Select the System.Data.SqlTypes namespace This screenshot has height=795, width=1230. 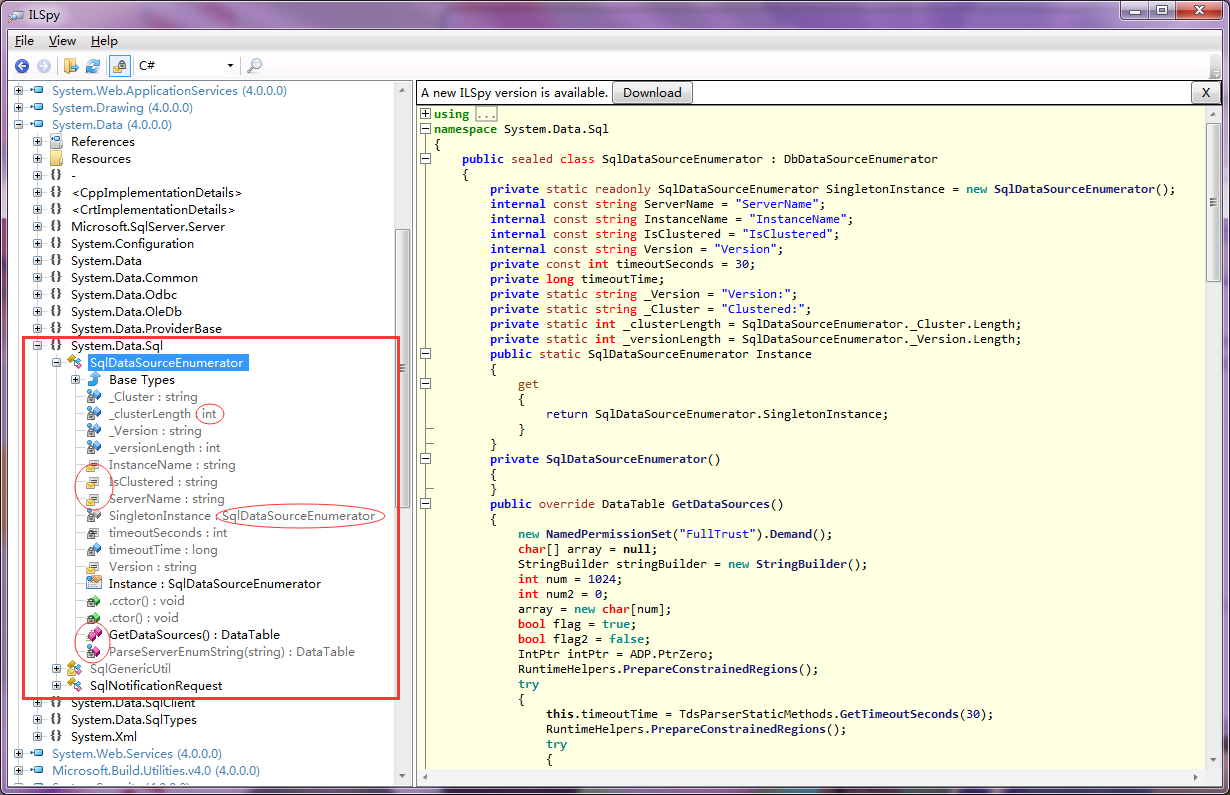pos(133,719)
